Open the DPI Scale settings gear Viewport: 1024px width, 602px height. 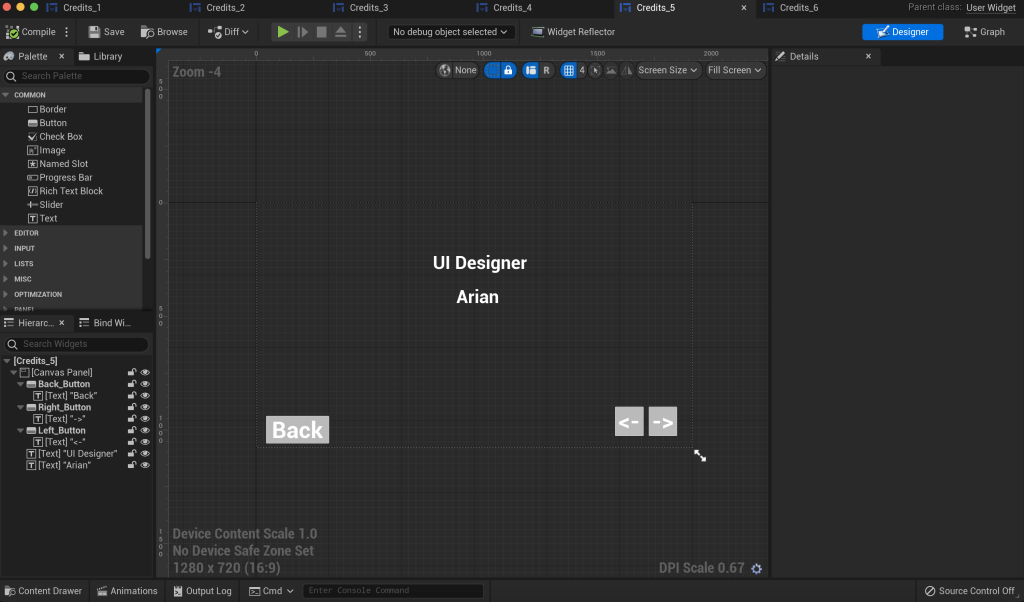click(756, 569)
